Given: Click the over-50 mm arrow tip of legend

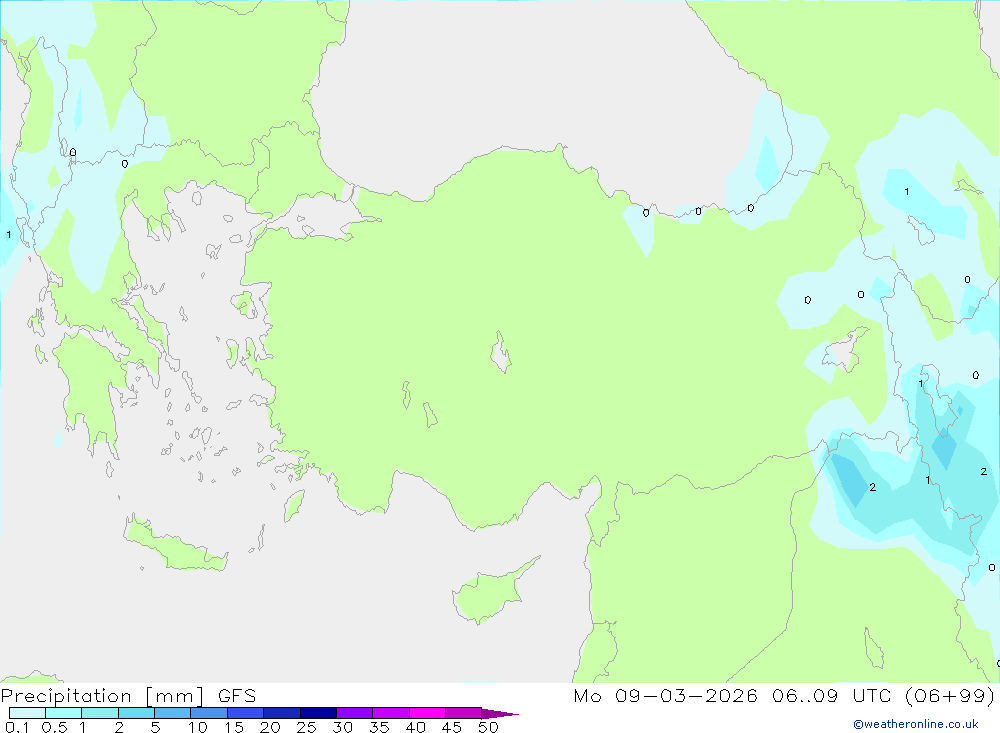Looking at the screenshot, I should click(500, 714).
